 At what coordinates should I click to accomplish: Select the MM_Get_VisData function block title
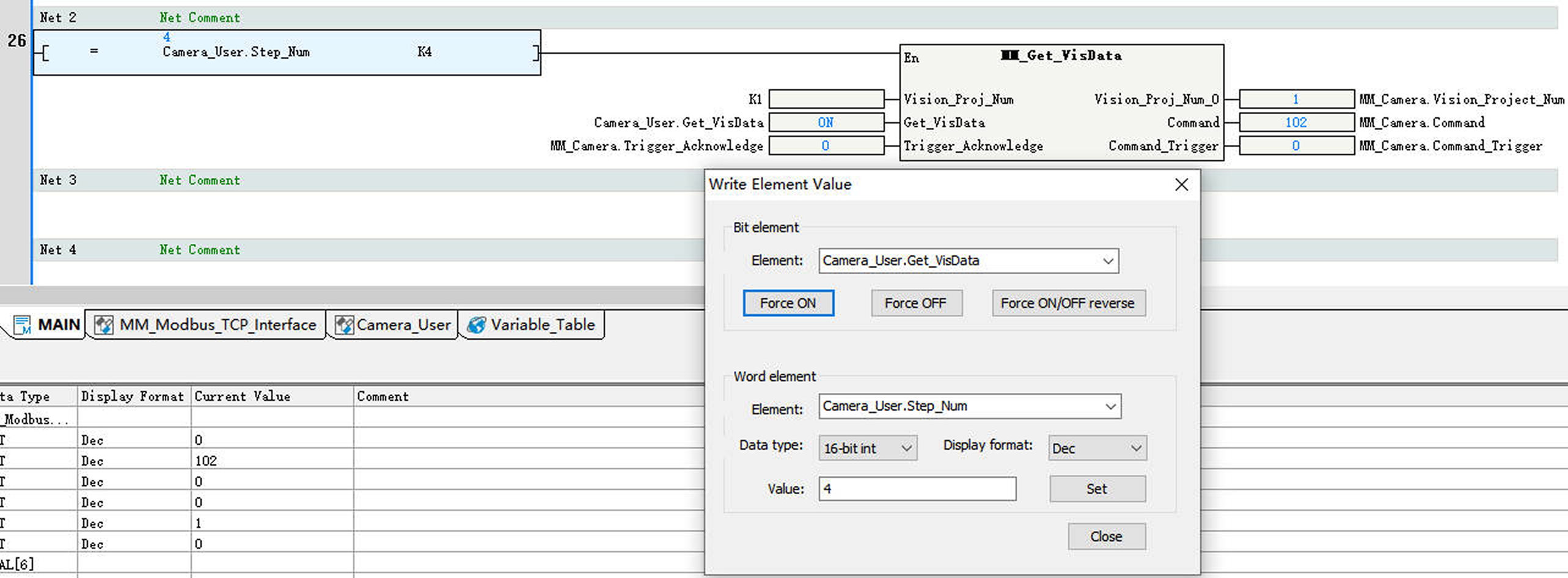(x=1061, y=56)
